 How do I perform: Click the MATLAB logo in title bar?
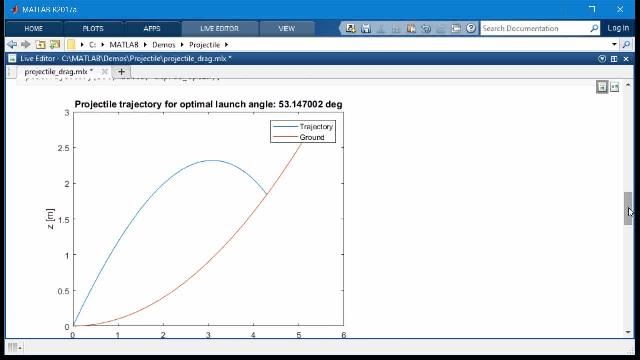pos(15,9)
